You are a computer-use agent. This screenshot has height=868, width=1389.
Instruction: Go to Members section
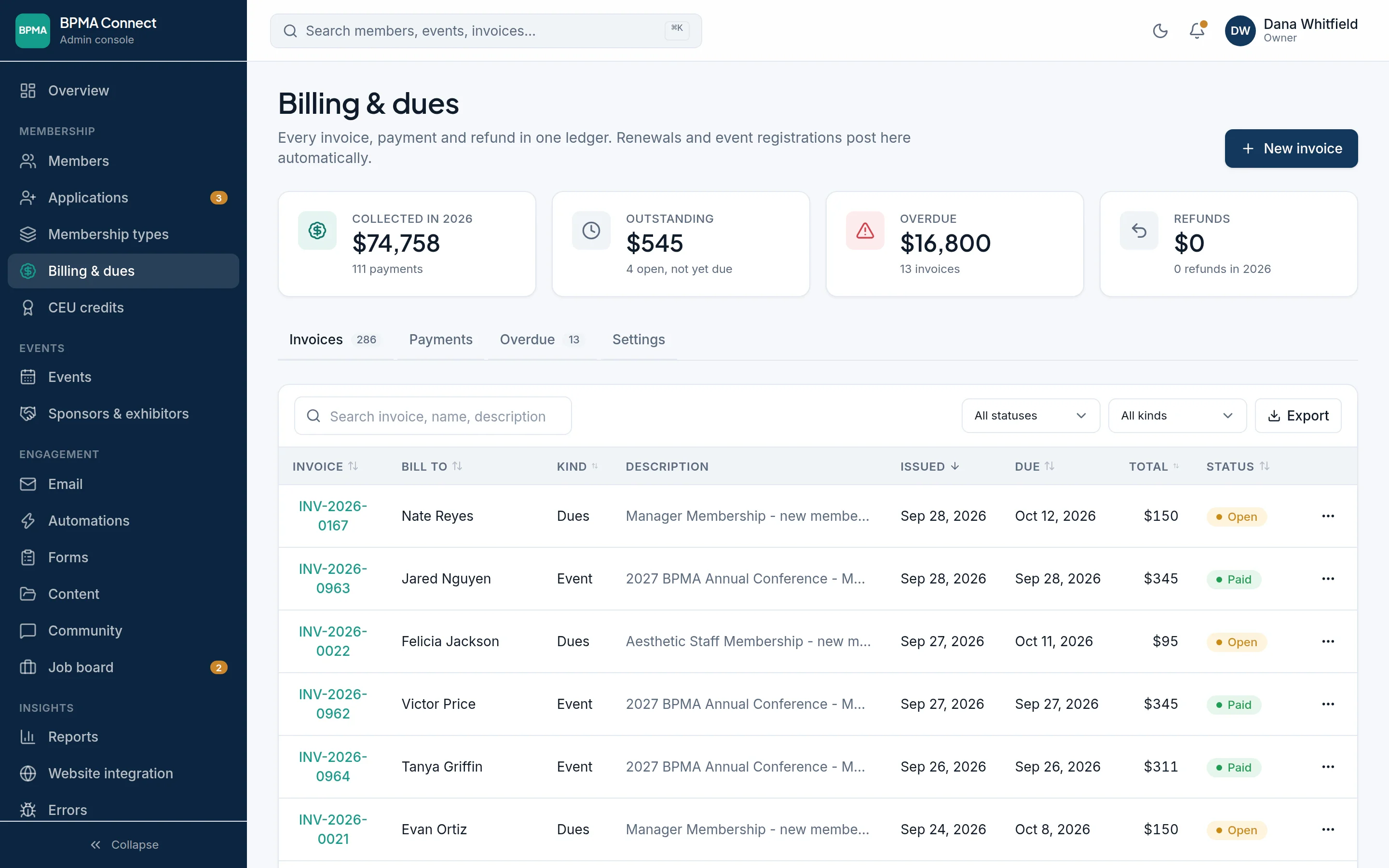click(123, 161)
